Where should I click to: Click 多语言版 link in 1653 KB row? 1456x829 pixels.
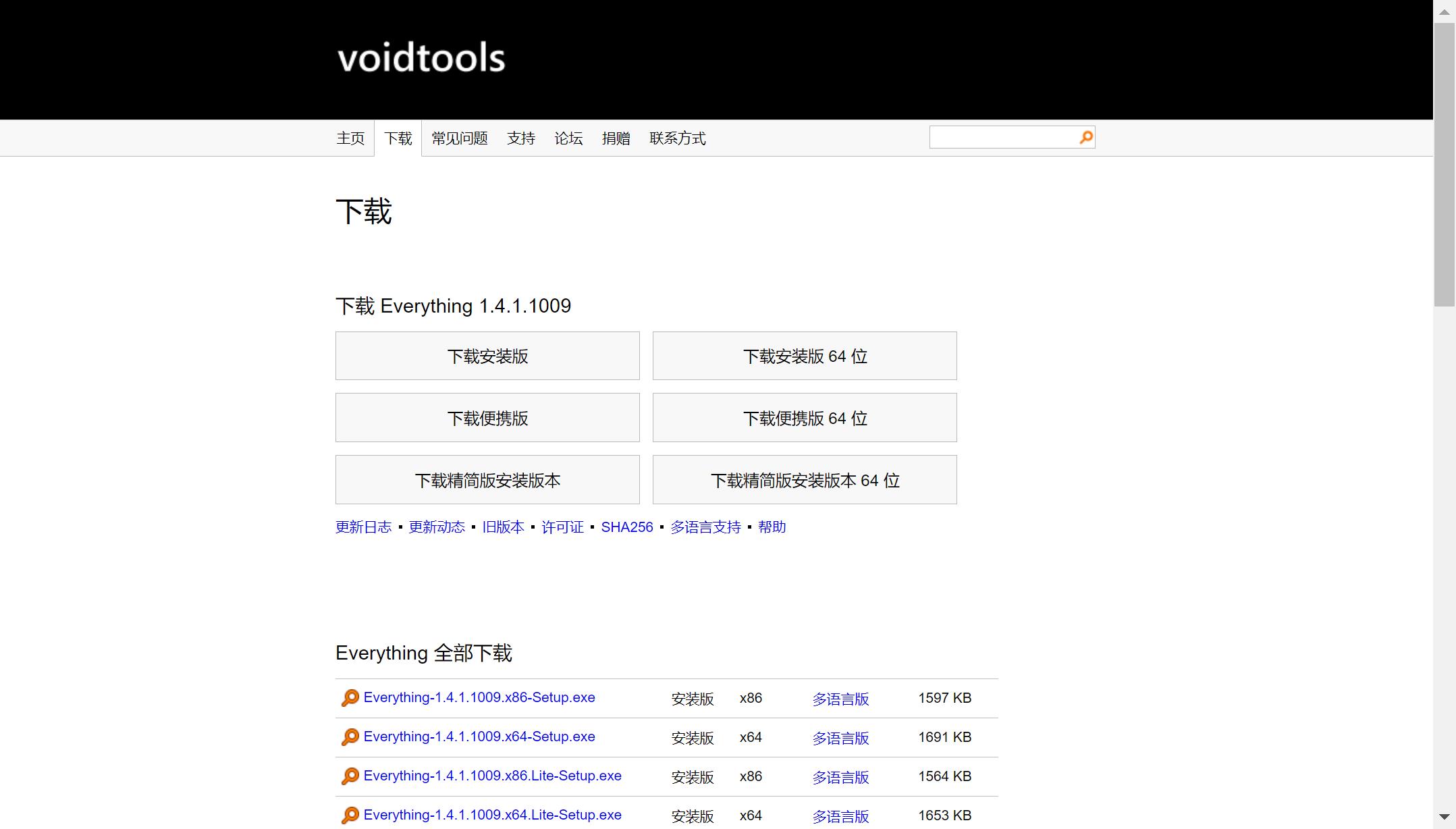(x=840, y=817)
